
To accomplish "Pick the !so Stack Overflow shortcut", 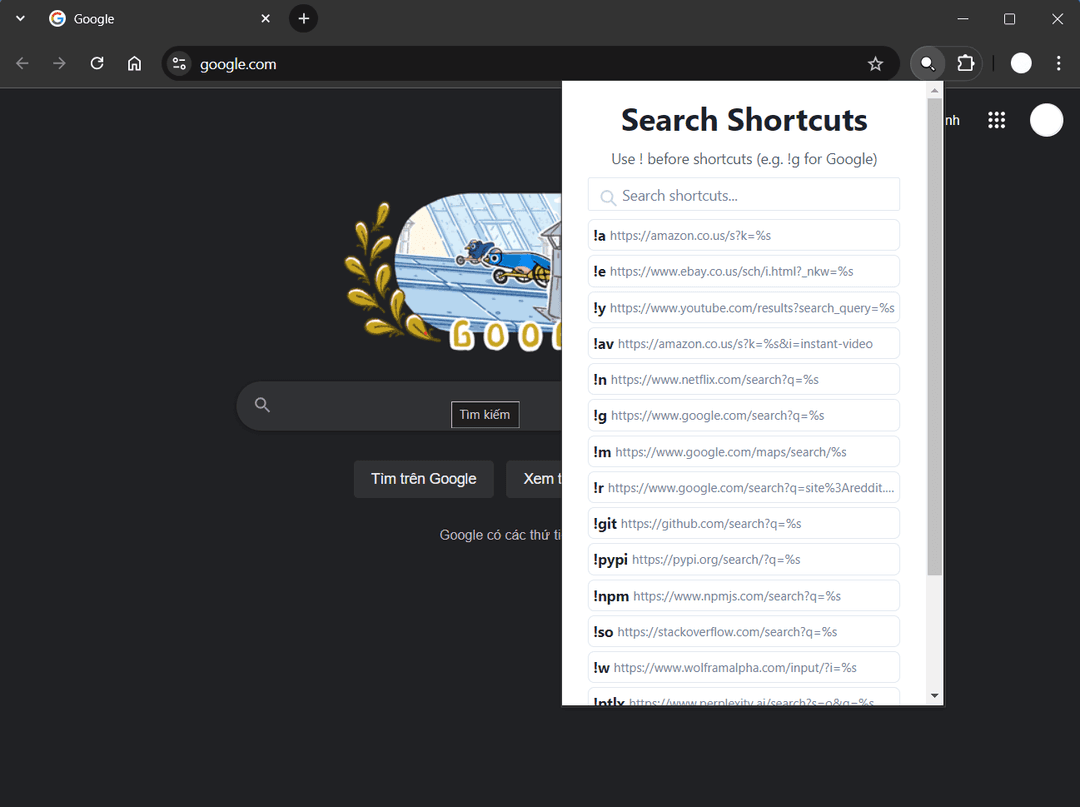I will 743,631.
